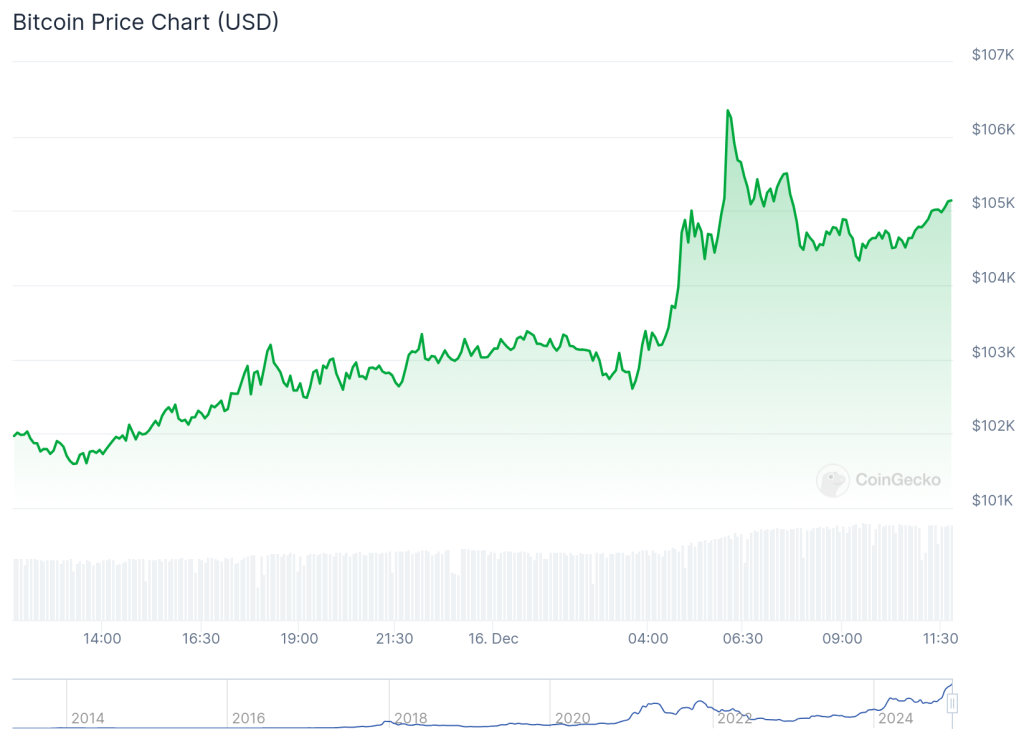
Task: Click the $101K price axis label
Action: (993, 500)
